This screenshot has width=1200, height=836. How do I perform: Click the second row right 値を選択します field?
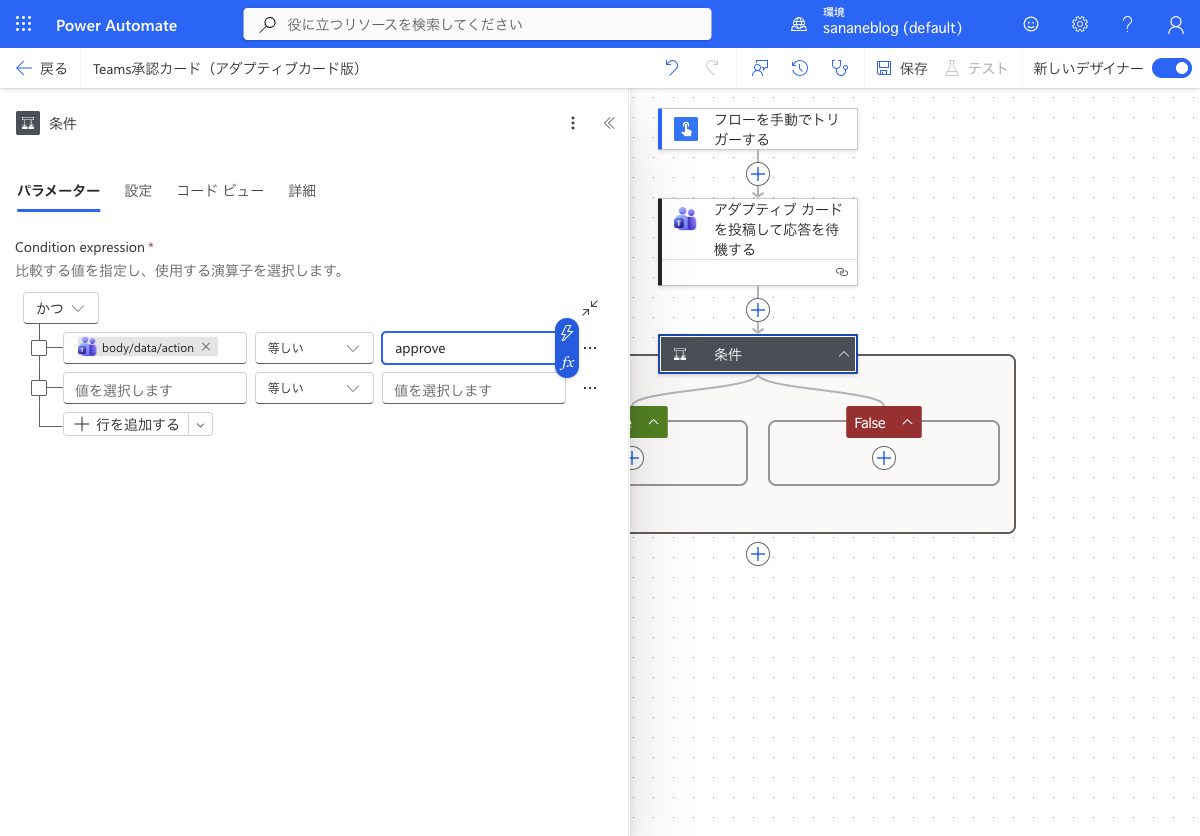pos(474,388)
